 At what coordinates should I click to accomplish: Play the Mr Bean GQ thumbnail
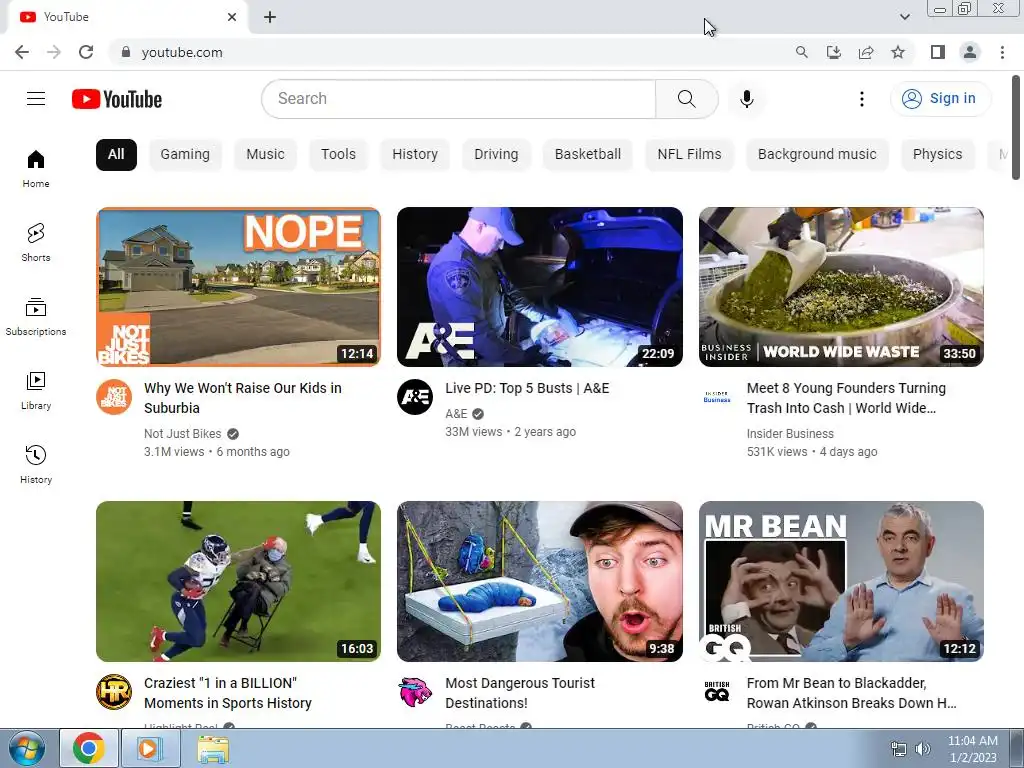[841, 581]
